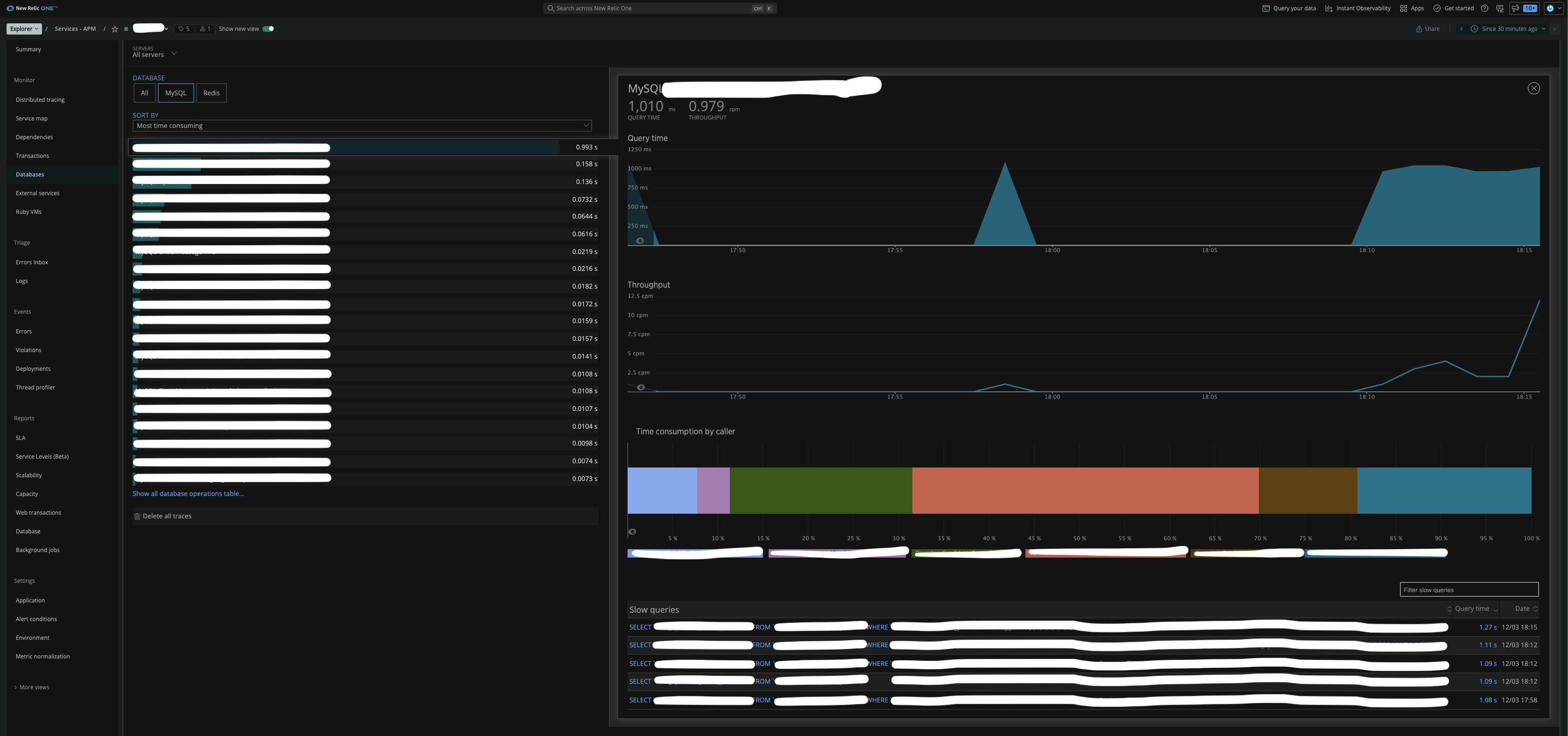Click the green caller bar segment
This screenshot has width=1568, height=736.
[820, 491]
